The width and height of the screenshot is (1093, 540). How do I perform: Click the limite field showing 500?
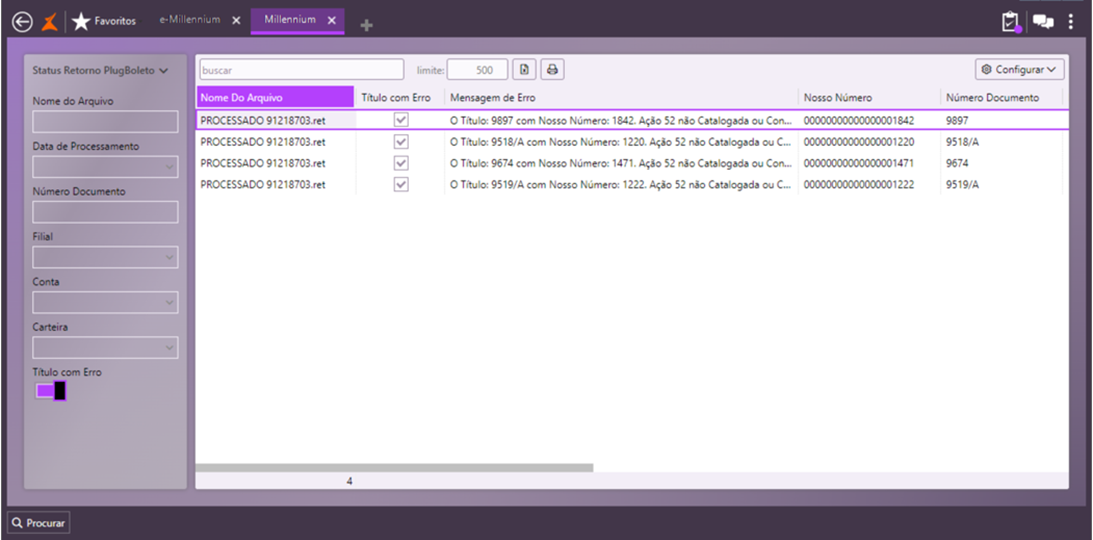(x=477, y=70)
